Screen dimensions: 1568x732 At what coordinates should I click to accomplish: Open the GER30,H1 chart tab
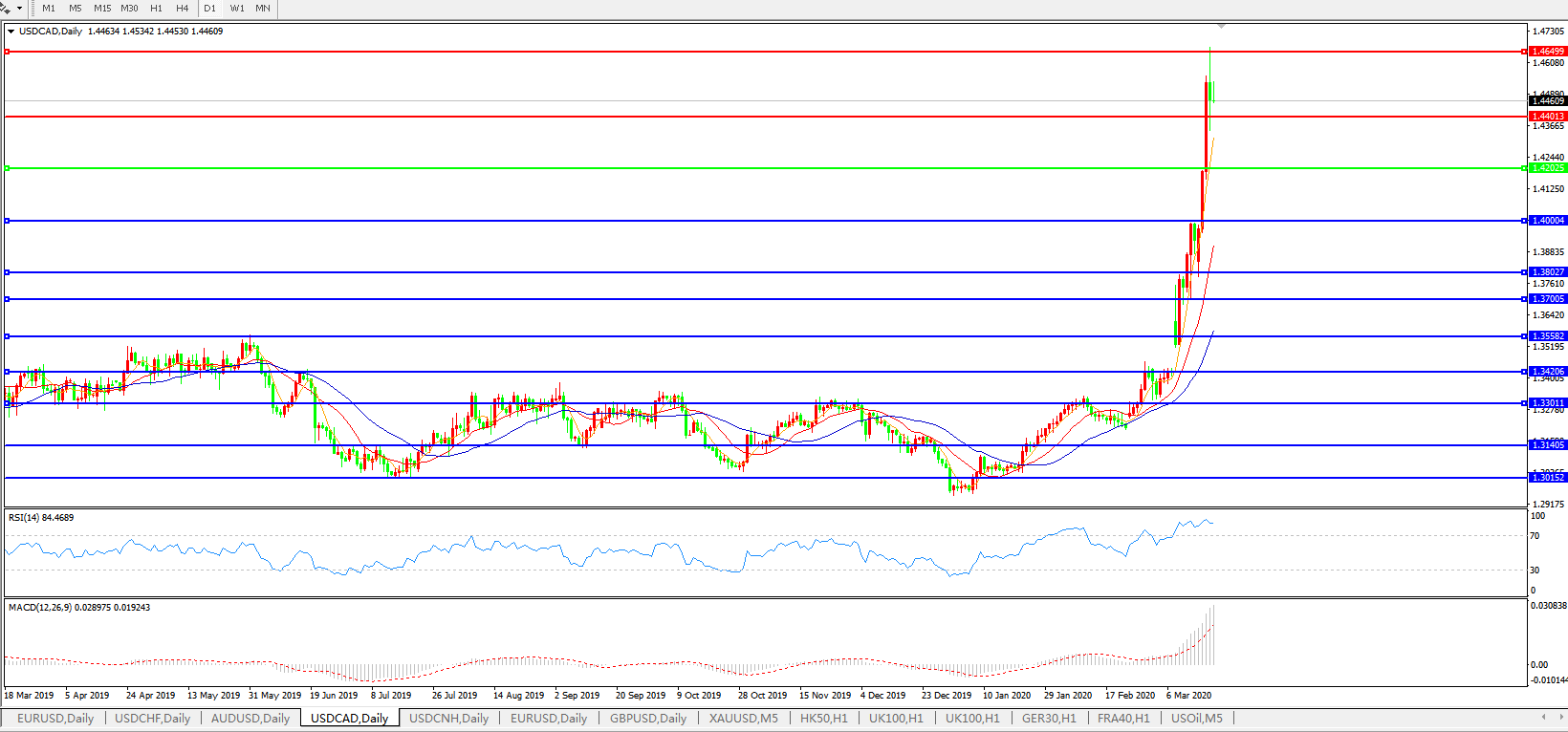click(1049, 718)
